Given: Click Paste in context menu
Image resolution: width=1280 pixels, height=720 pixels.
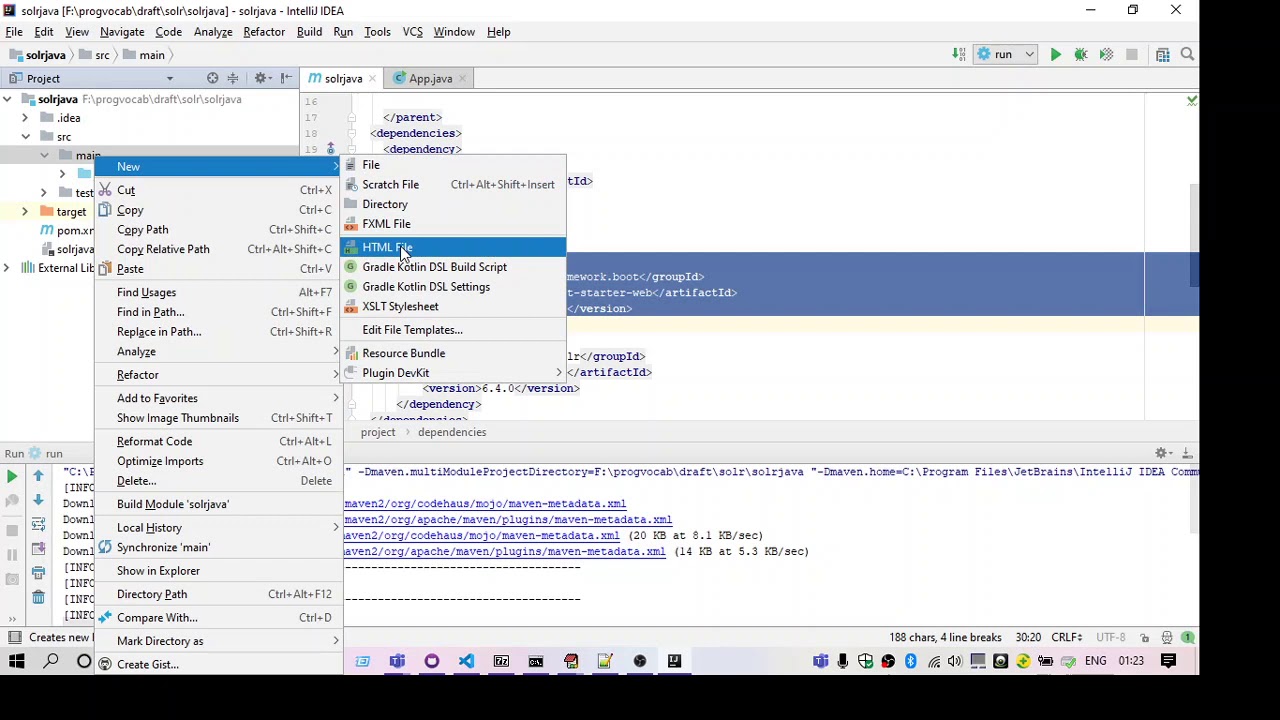Looking at the screenshot, I should click(x=218, y=269).
